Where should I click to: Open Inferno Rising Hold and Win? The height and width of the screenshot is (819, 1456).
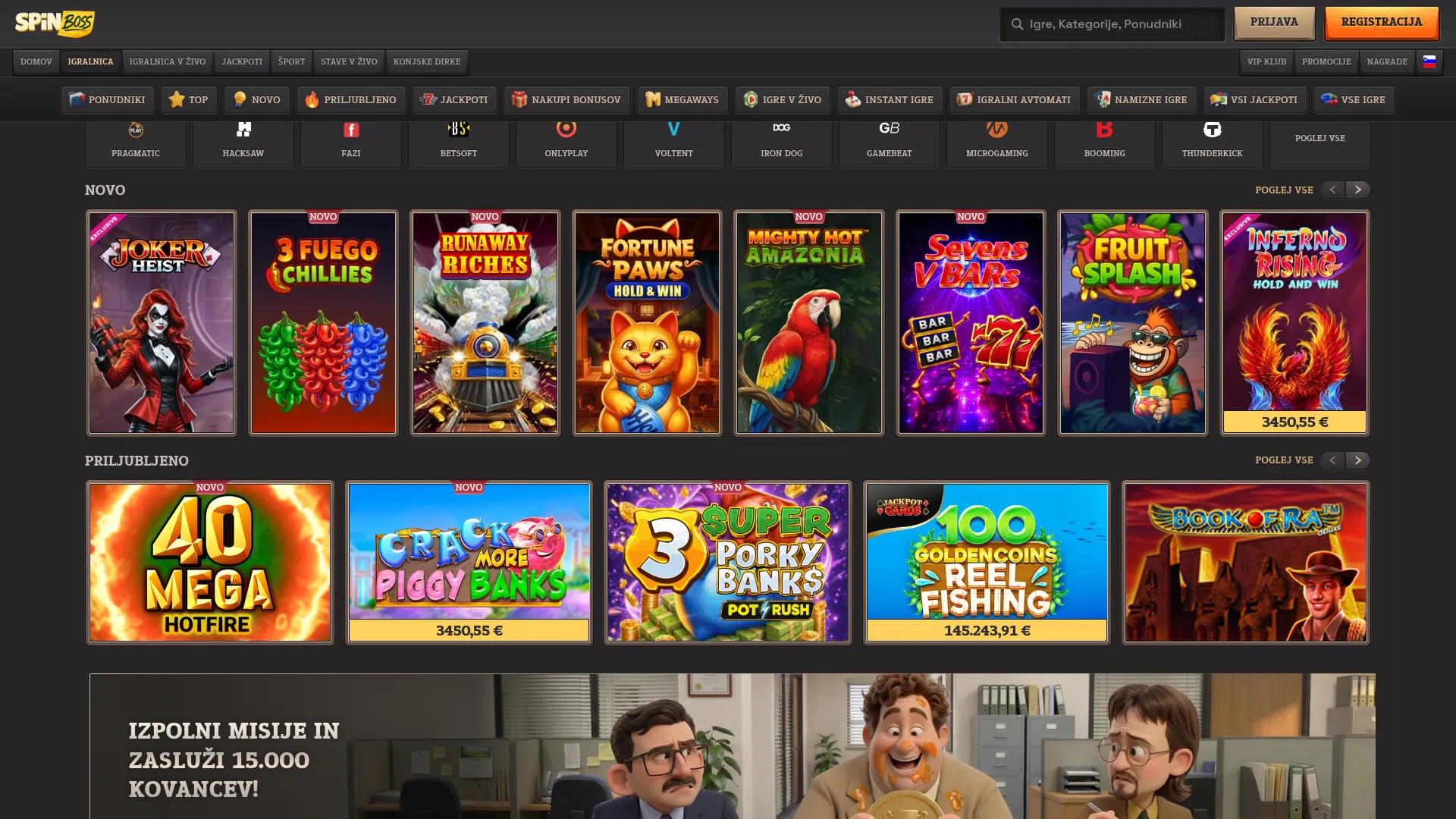[1294, 323]
